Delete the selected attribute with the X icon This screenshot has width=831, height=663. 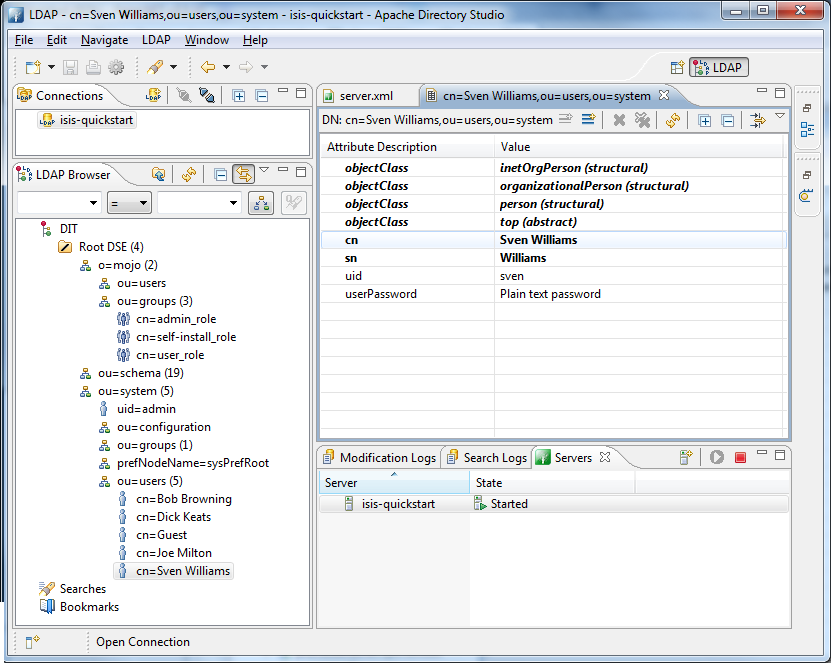pos(619,119)
